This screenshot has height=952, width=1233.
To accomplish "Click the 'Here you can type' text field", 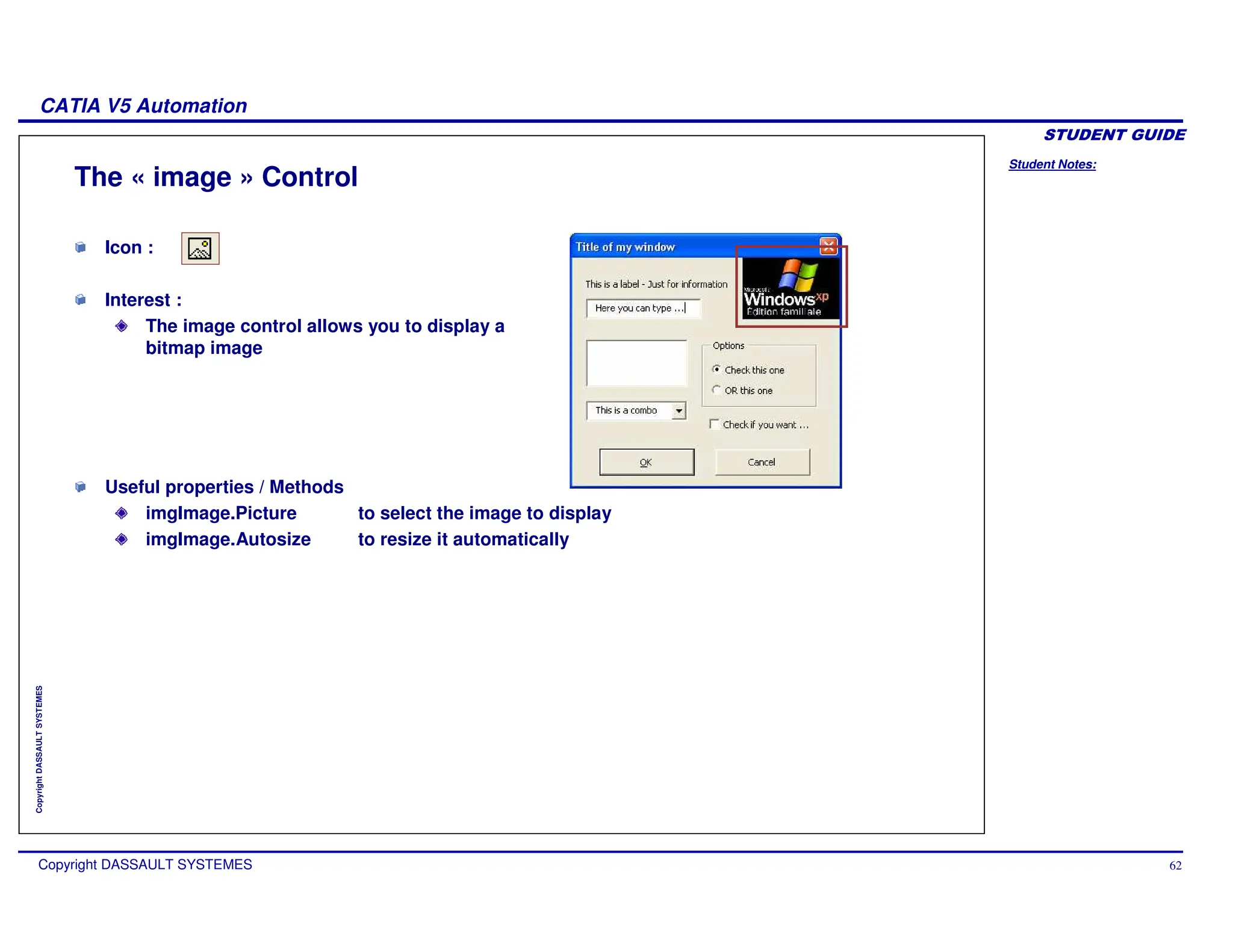I will tap(643, 308).
